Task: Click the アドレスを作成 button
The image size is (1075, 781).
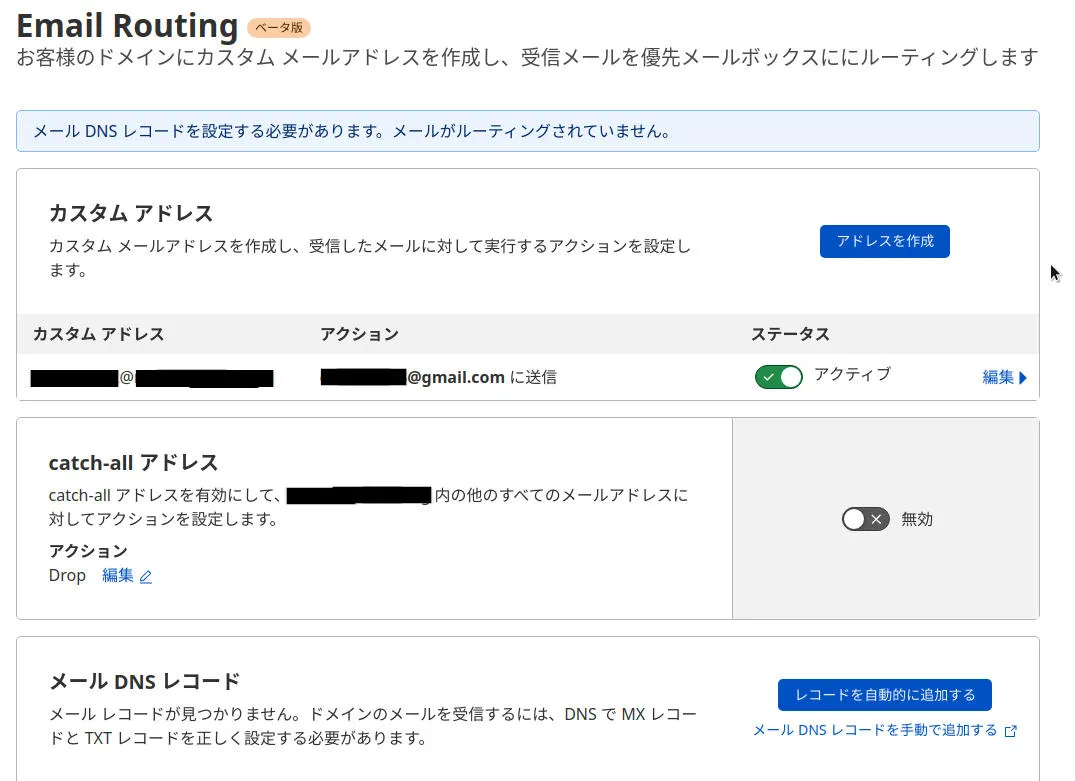Action: (884, 241)
